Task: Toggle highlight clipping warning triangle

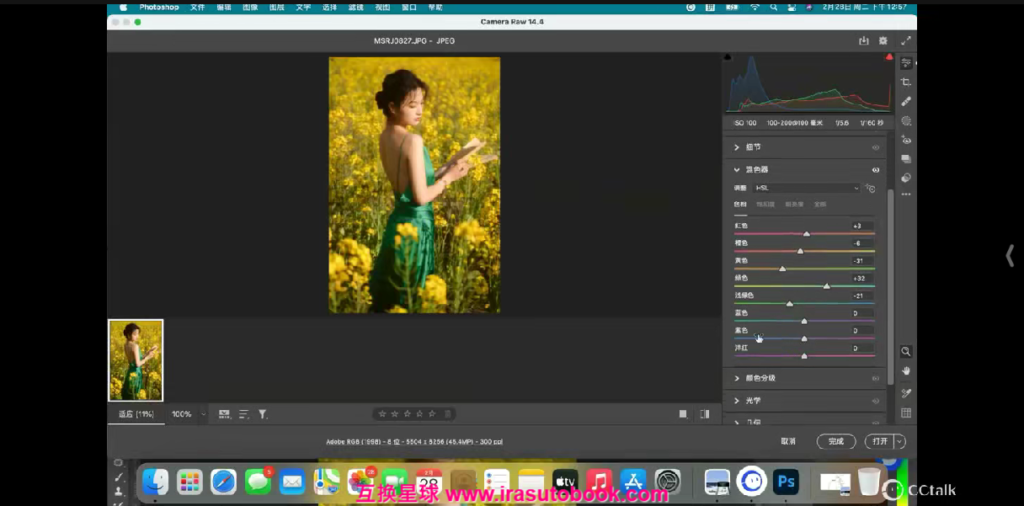Action: tap(889, 57)
